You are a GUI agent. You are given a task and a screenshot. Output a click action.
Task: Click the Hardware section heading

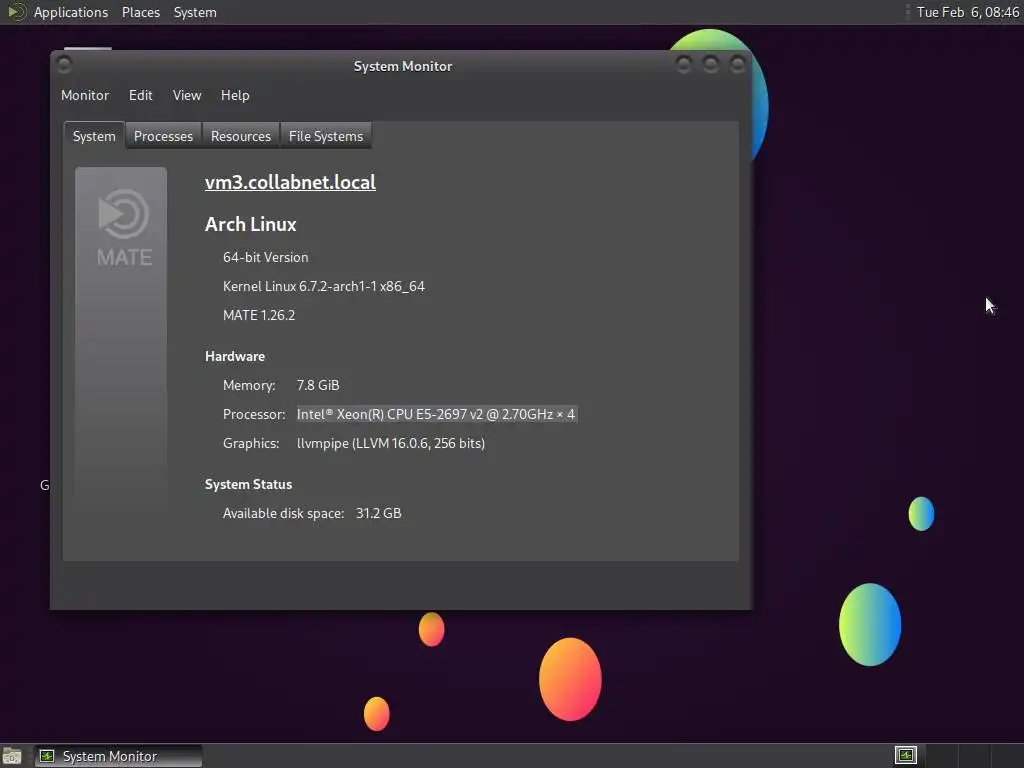tap(235, 357)
